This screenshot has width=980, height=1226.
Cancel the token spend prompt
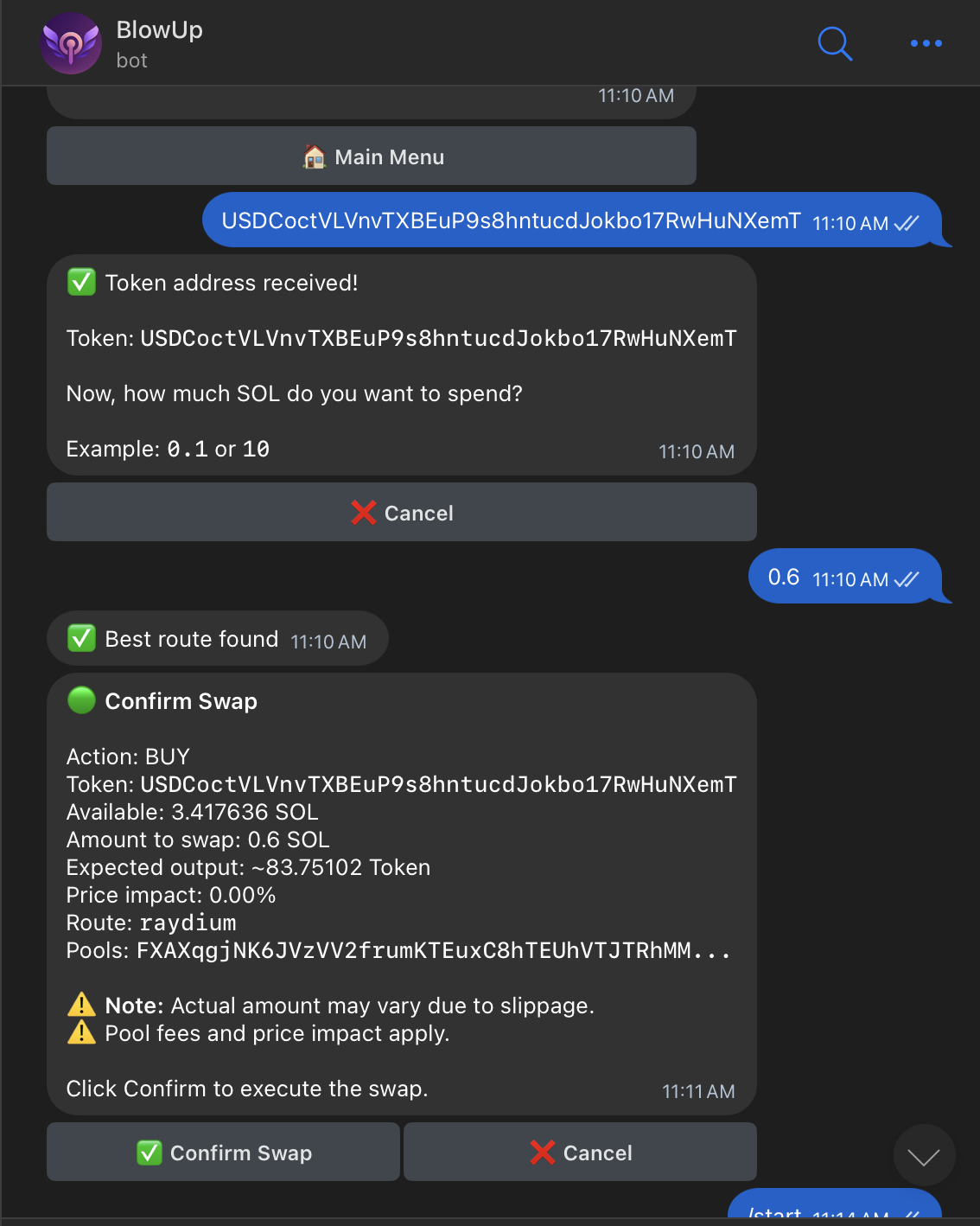point(401,512)
